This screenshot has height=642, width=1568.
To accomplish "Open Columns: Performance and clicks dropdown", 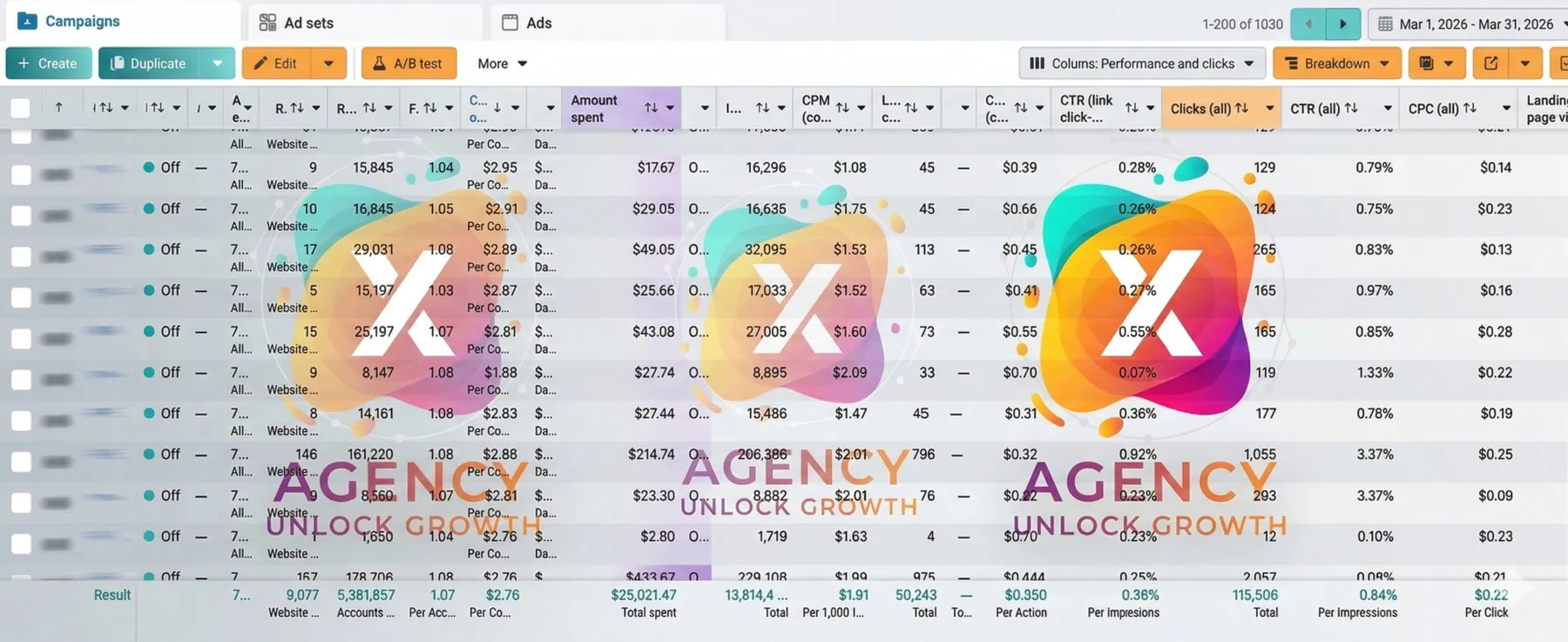I will [x=1142, y=64].
